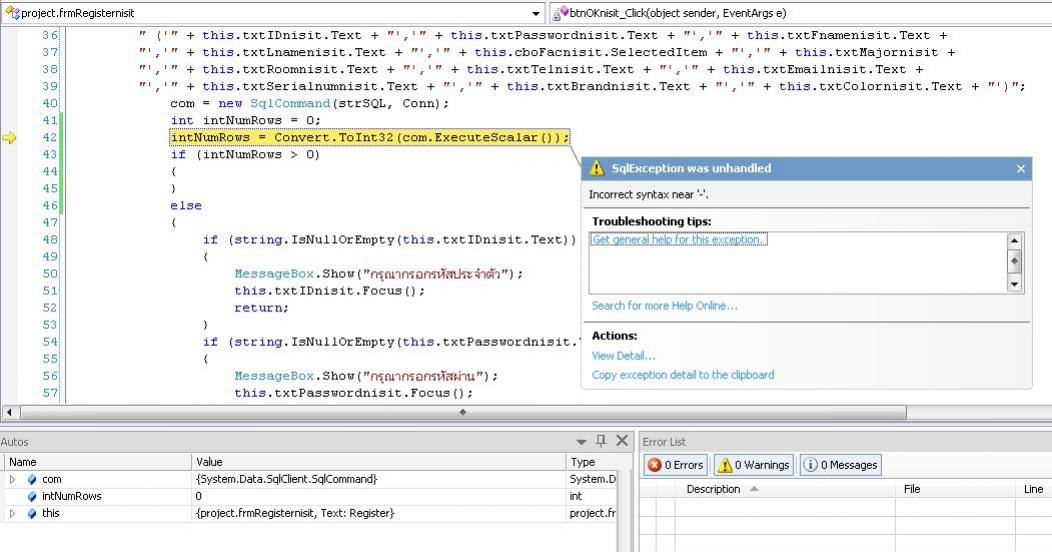Close the SqlException popup

pyautogui.click(x=1020, y=169)
